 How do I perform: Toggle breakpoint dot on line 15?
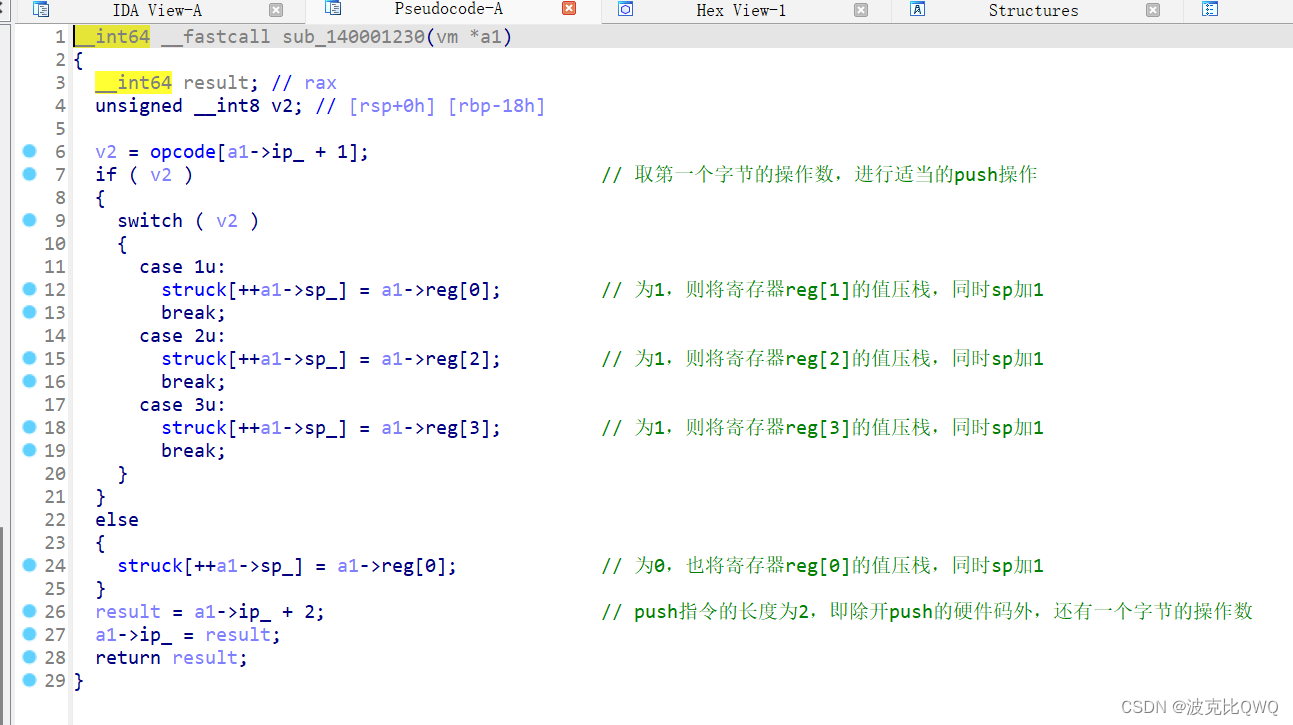(29, 358)
